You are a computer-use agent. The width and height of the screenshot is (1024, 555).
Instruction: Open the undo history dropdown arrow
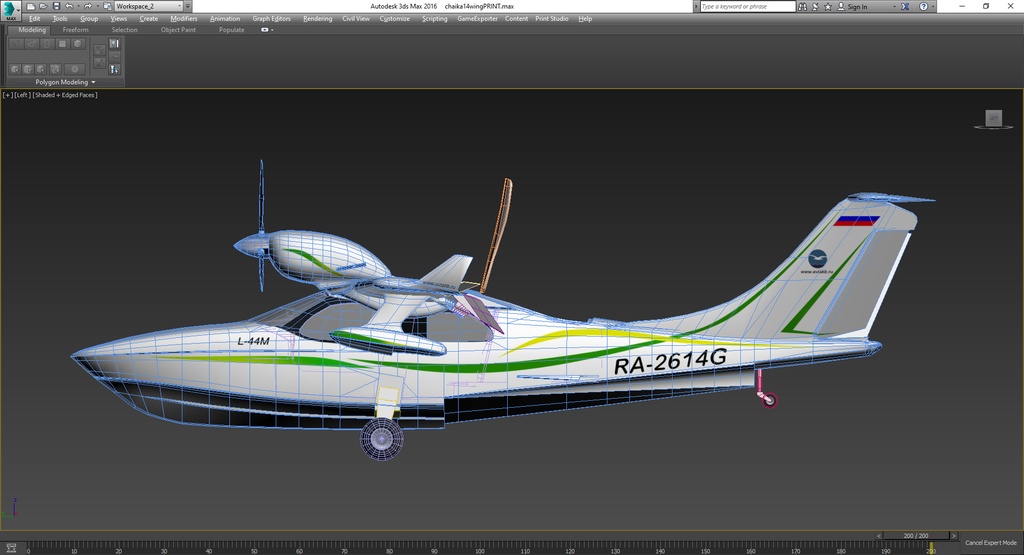(77, 6)
